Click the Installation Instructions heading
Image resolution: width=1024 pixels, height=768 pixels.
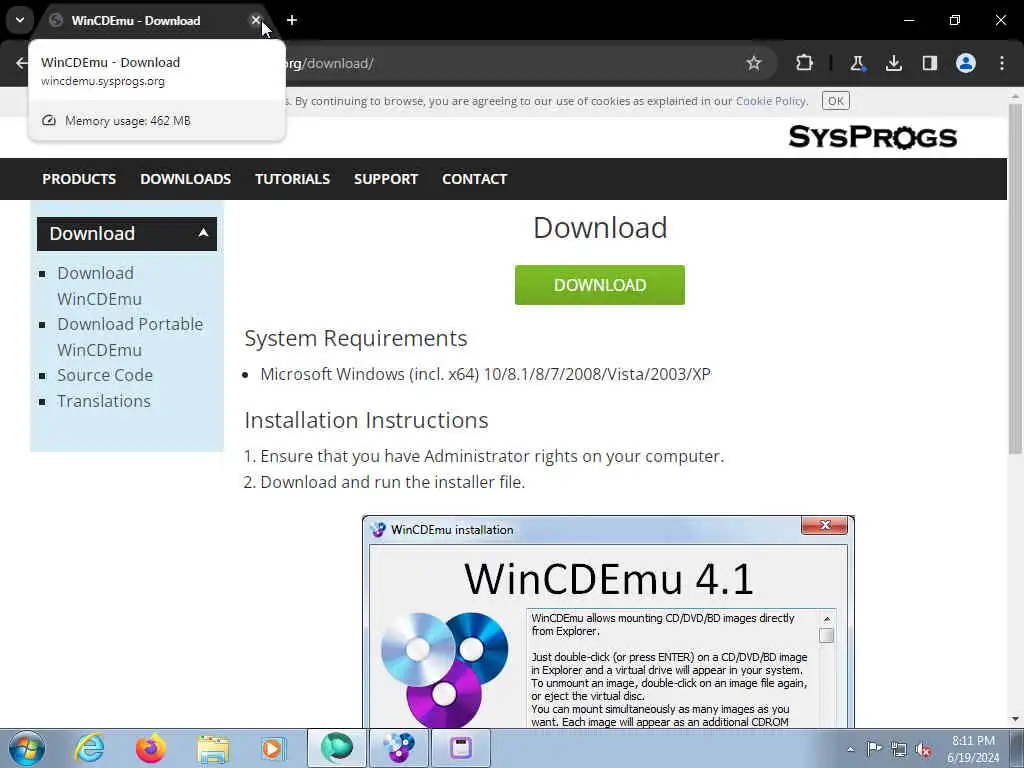(x=366, y=420)
